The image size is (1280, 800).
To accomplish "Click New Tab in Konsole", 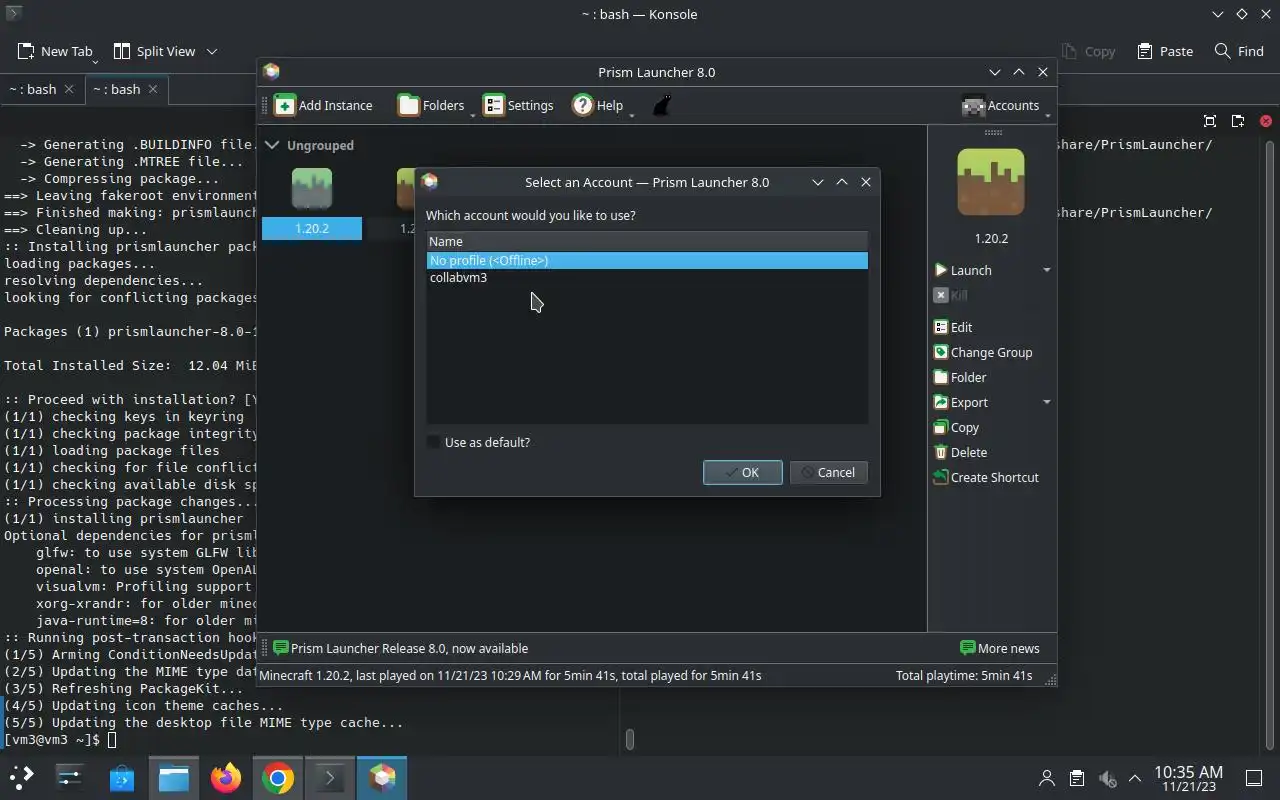I will point(56,51).
